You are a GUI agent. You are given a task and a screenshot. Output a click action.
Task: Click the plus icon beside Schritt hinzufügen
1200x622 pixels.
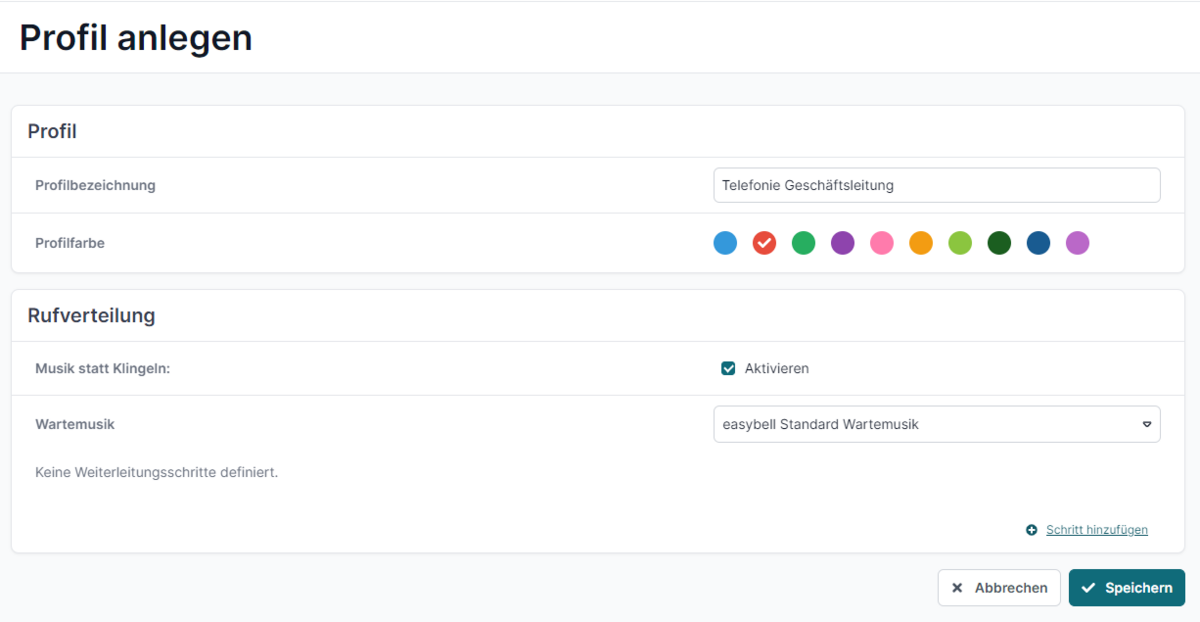pos(1032,530)
